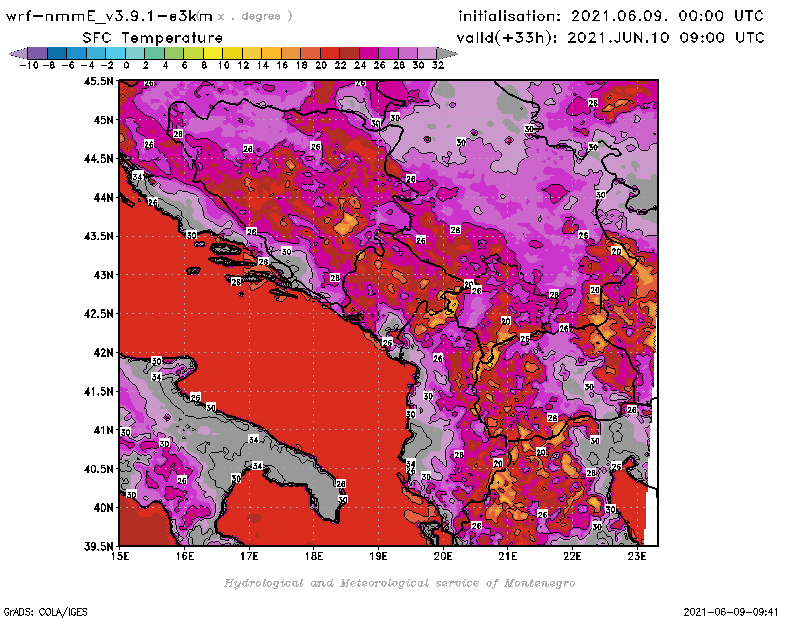Click the '43.5N' latitude label

pos(98,236)
